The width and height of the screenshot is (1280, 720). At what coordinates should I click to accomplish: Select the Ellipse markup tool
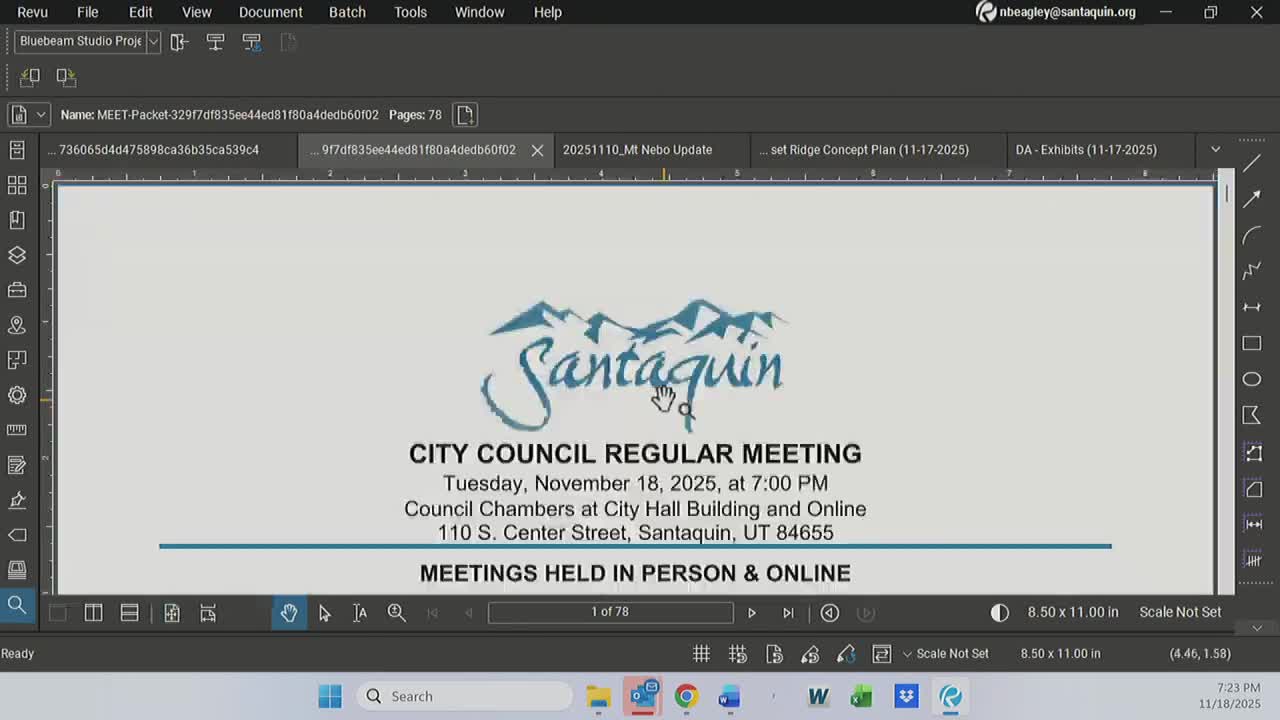click(1252, 378)
